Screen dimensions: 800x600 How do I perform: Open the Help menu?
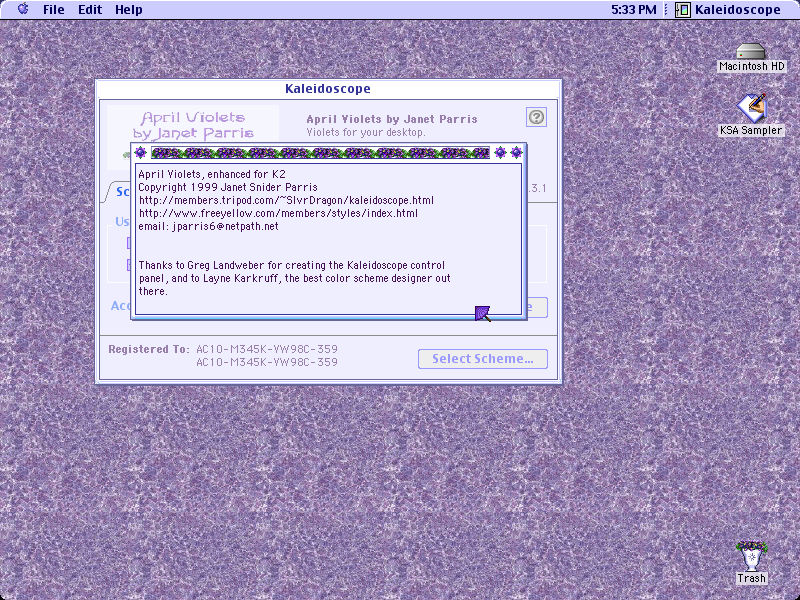coord(129,10)
